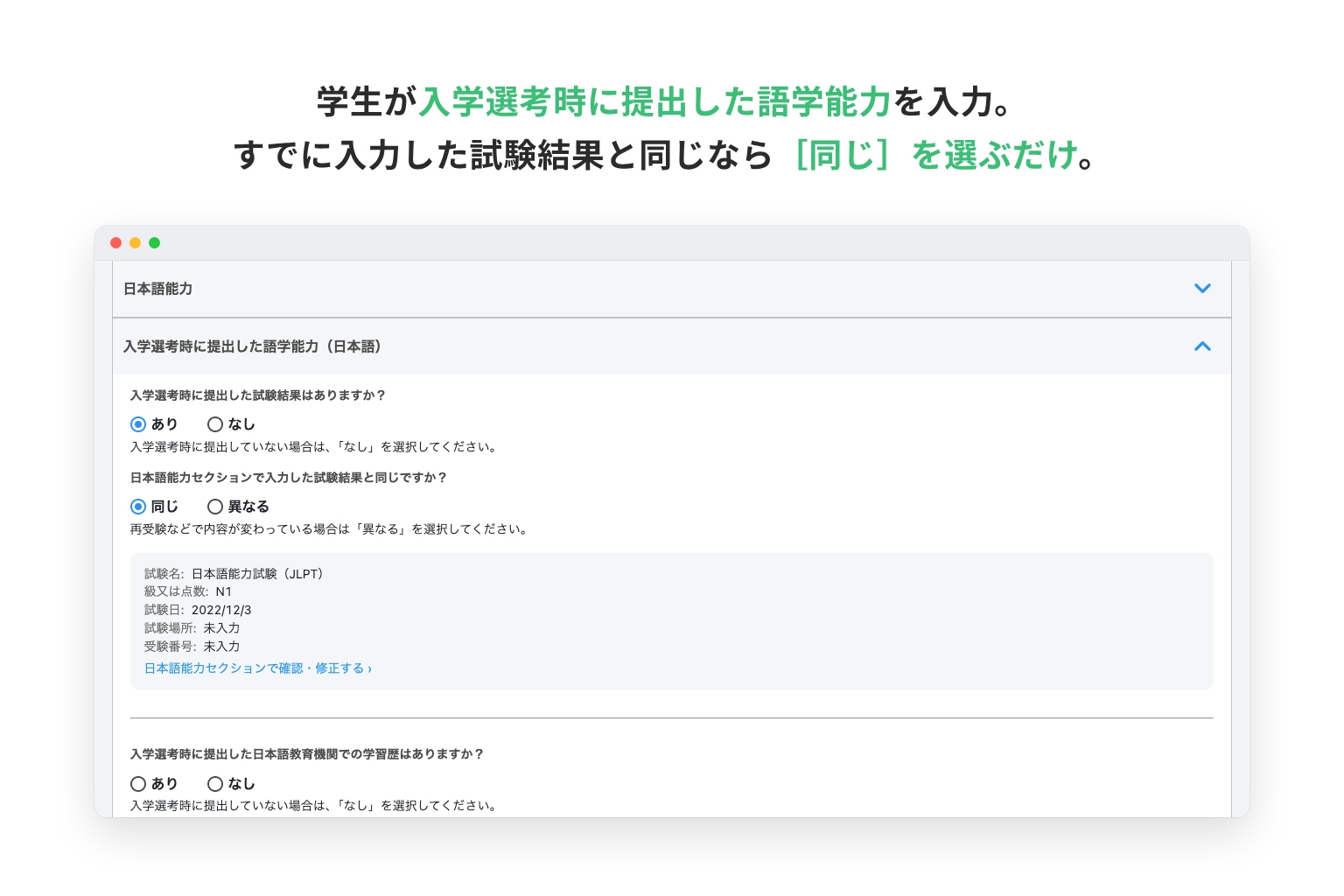This screenshot has width=1344, height=896.
Task: Click question about 日本語教育機関での学習歴
Action: pos(307,754)
